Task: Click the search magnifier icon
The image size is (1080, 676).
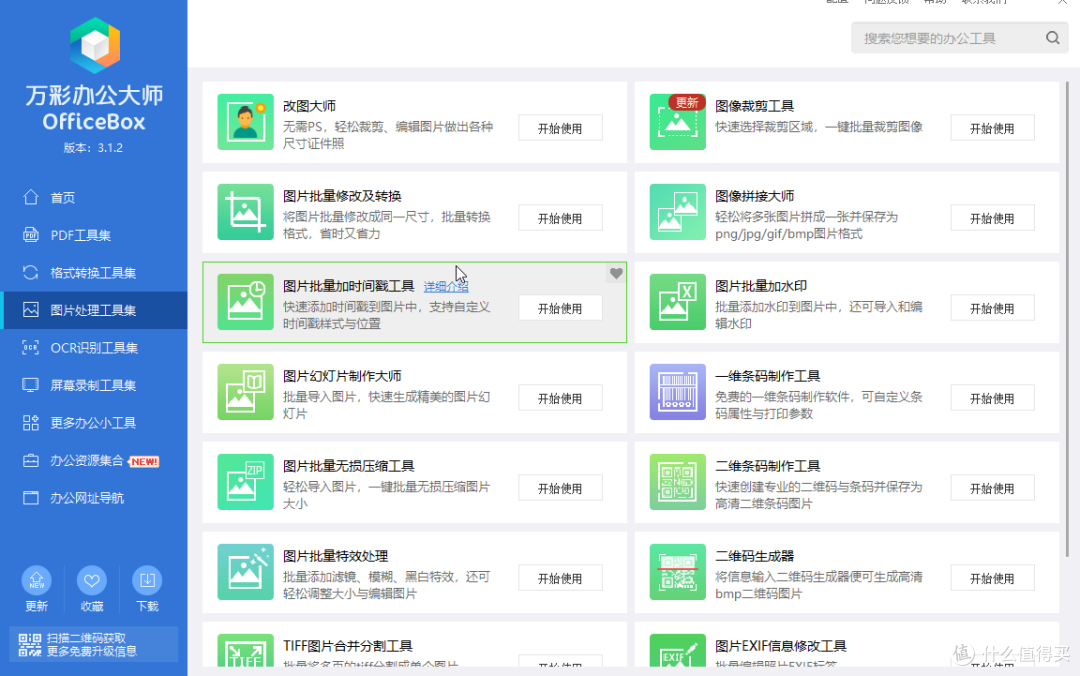Action: click(1052, 38)
